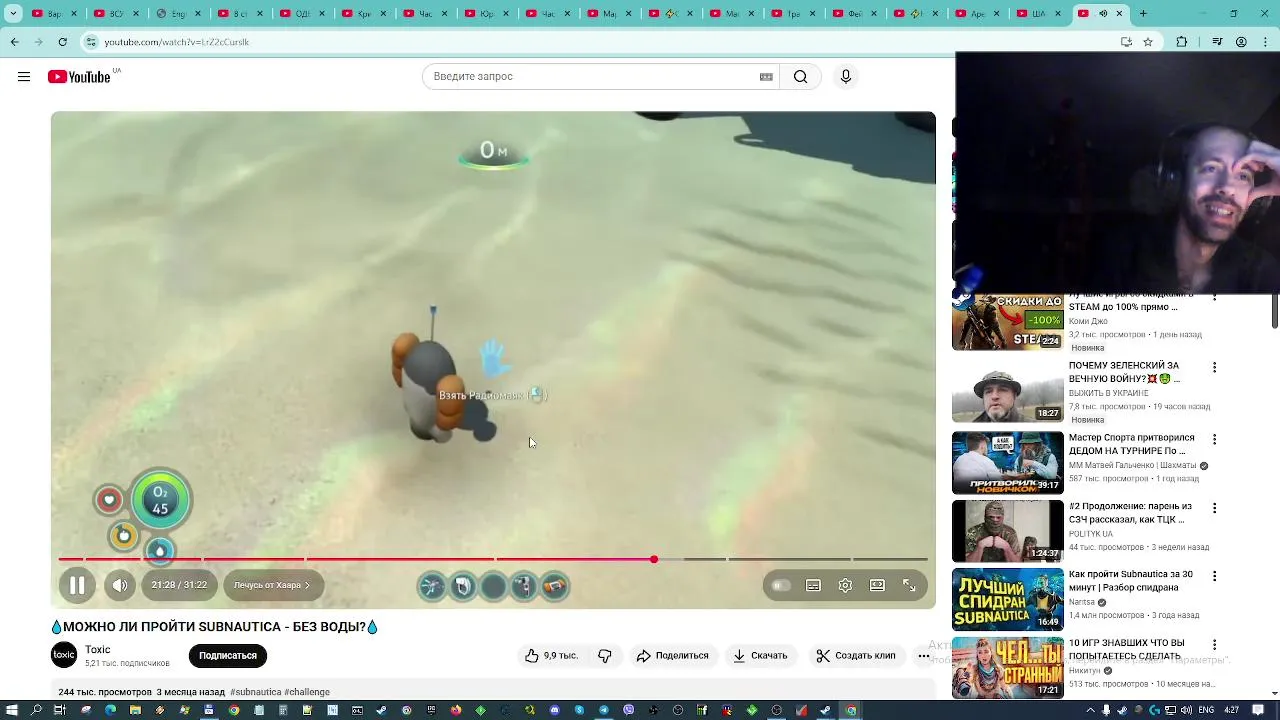
Task: Open the 39:17 chess video thumbnail
Action: tap(1007, 462)
